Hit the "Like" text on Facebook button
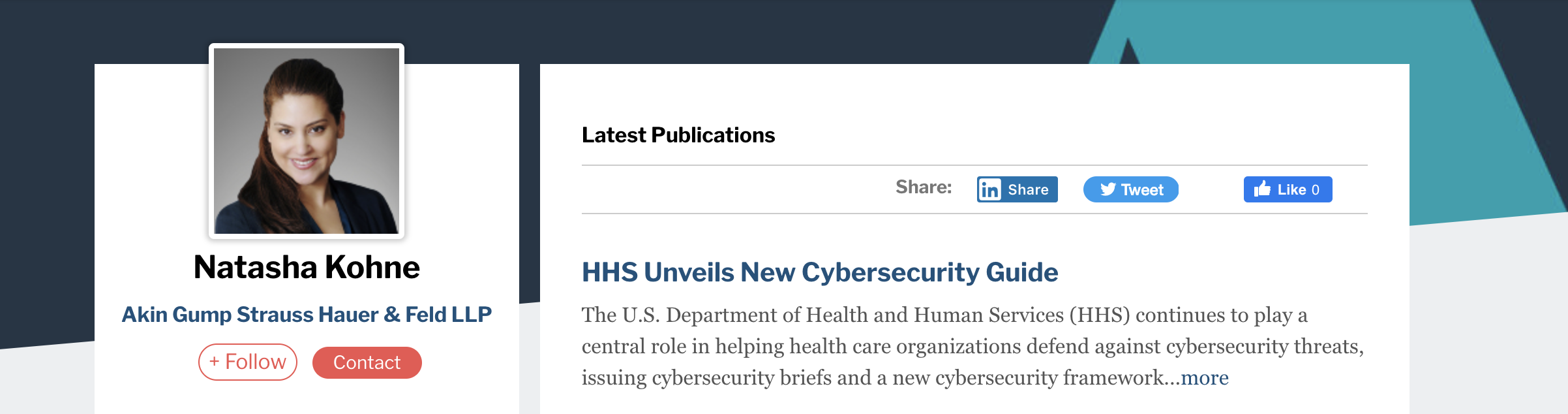This screenshot has height=414, width=1568. pyautogui.click(x=1291, y=189)
